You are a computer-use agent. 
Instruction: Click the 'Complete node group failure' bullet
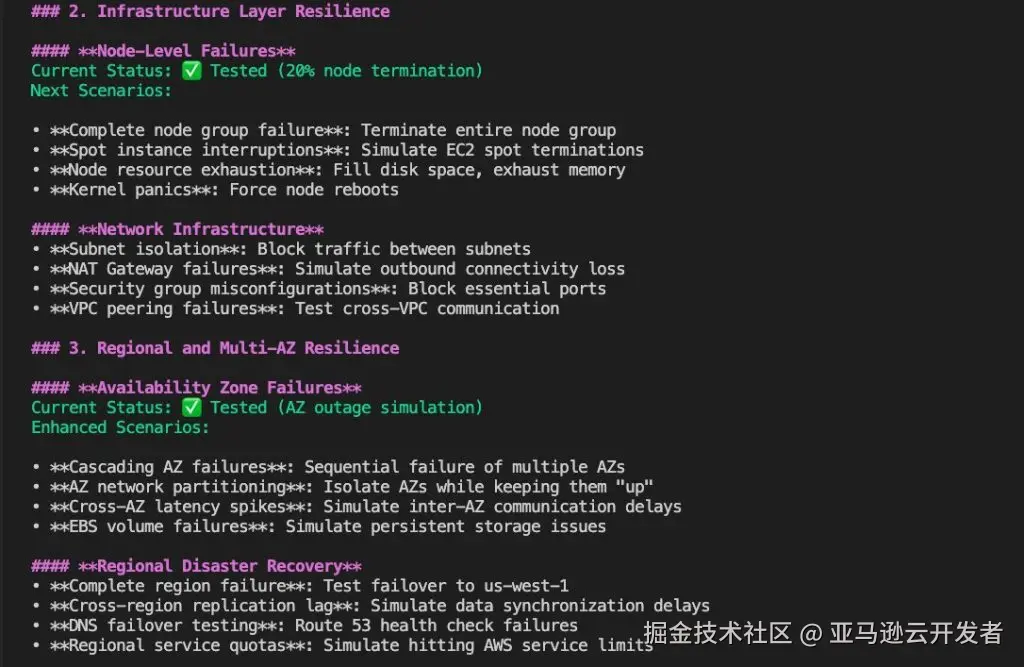(324, 130)
